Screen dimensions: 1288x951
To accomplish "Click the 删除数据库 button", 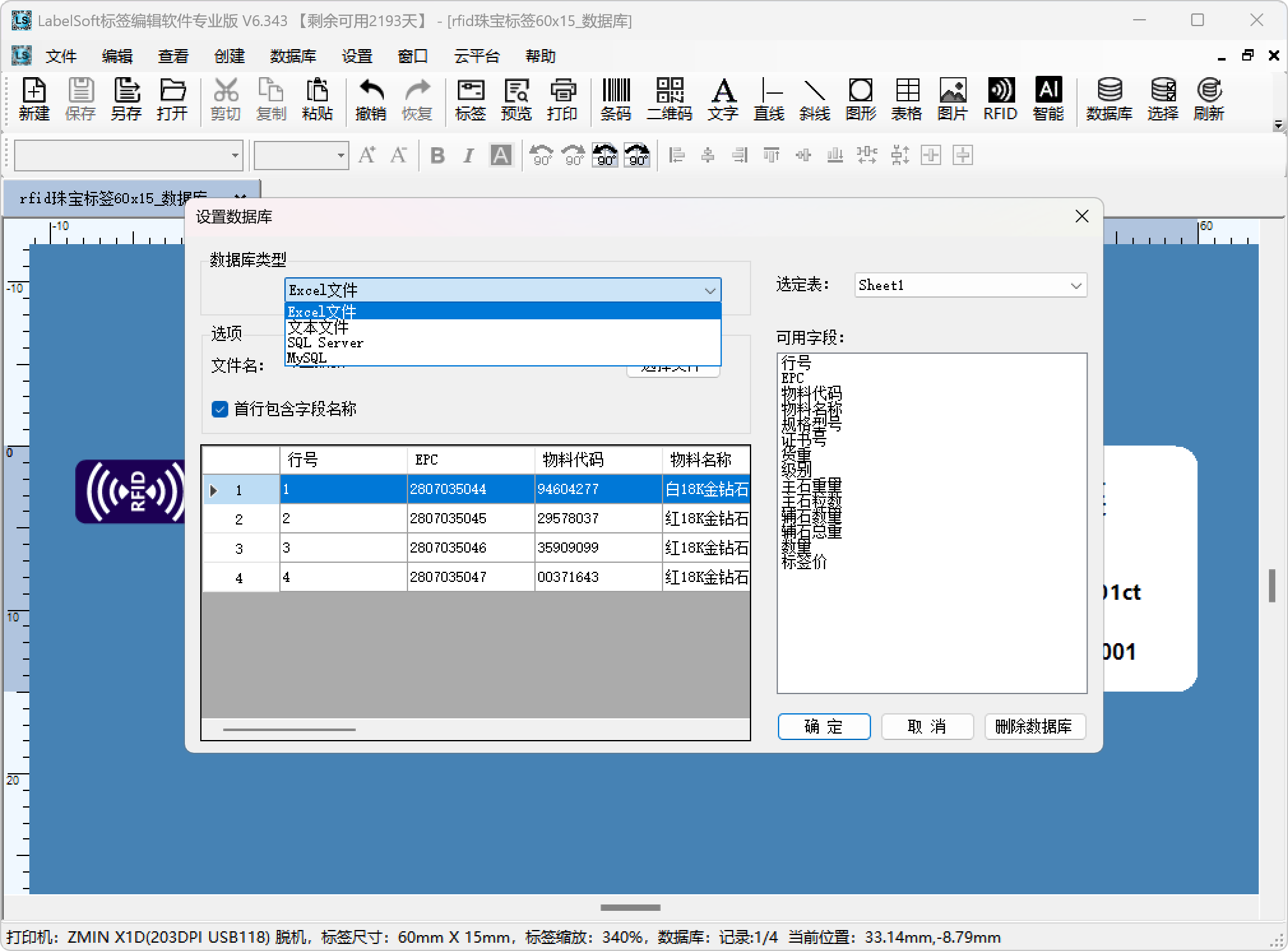I will point(1034,727).
